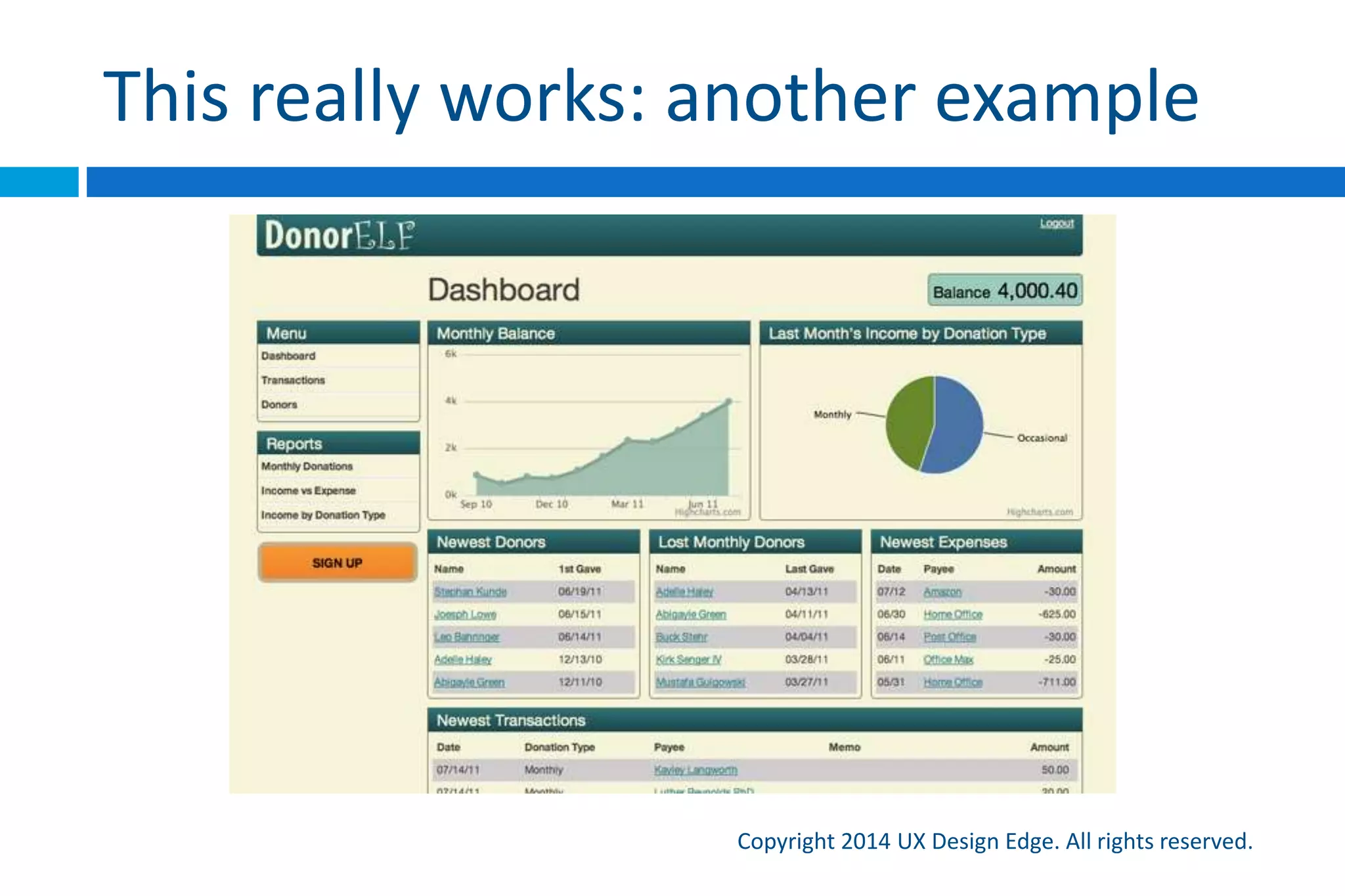Click the green Monthly pie slice

click(908, 420)
